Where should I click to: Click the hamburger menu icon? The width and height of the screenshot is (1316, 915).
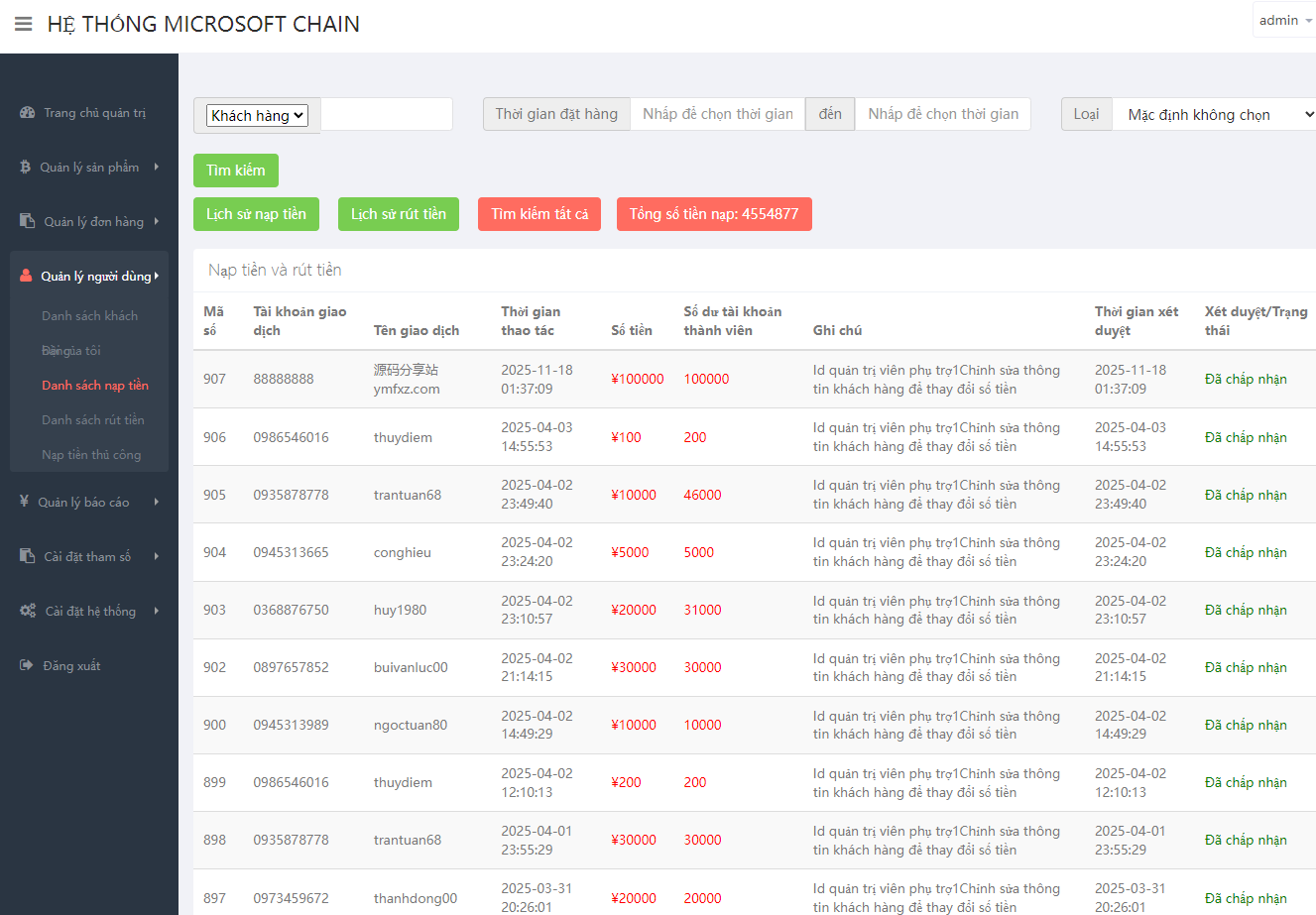(24, 24)
